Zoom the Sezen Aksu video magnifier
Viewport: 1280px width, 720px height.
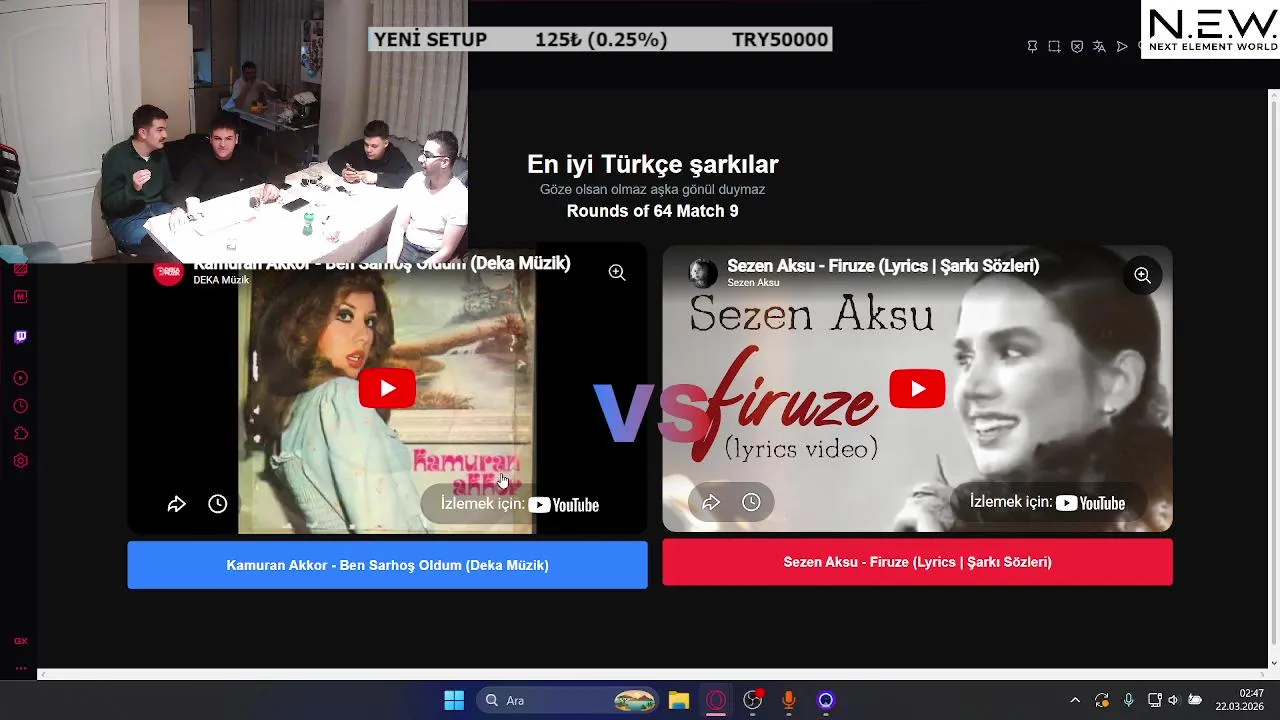1142,275
